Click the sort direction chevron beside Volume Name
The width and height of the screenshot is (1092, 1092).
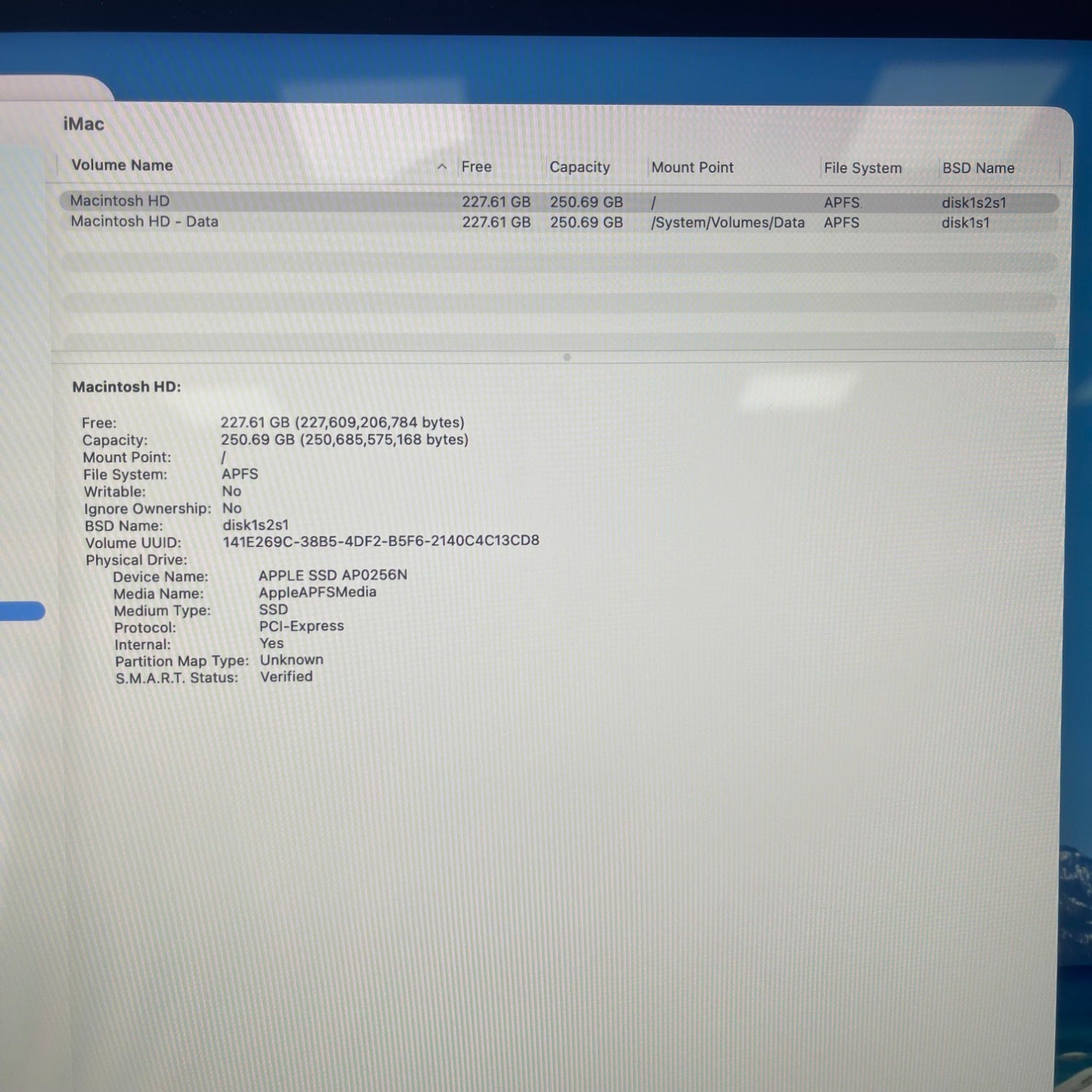442,167
